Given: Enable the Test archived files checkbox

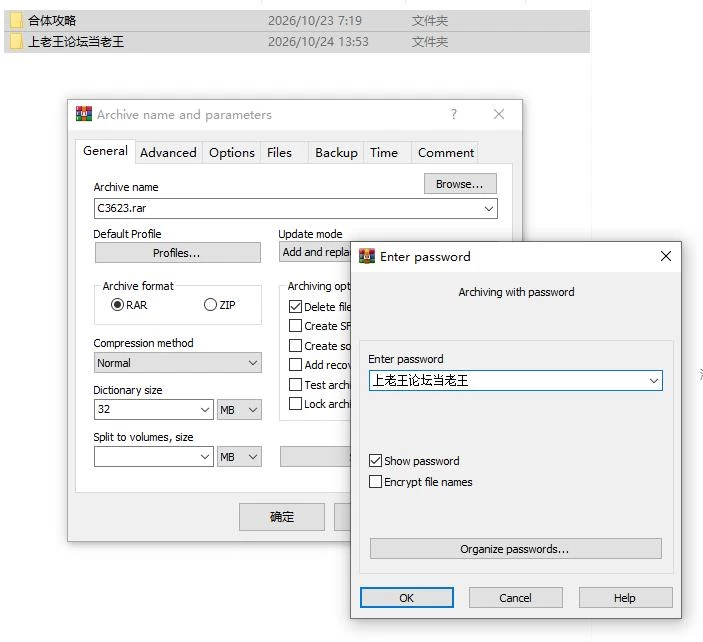Looking at the screenshot, I should point(295,385).
